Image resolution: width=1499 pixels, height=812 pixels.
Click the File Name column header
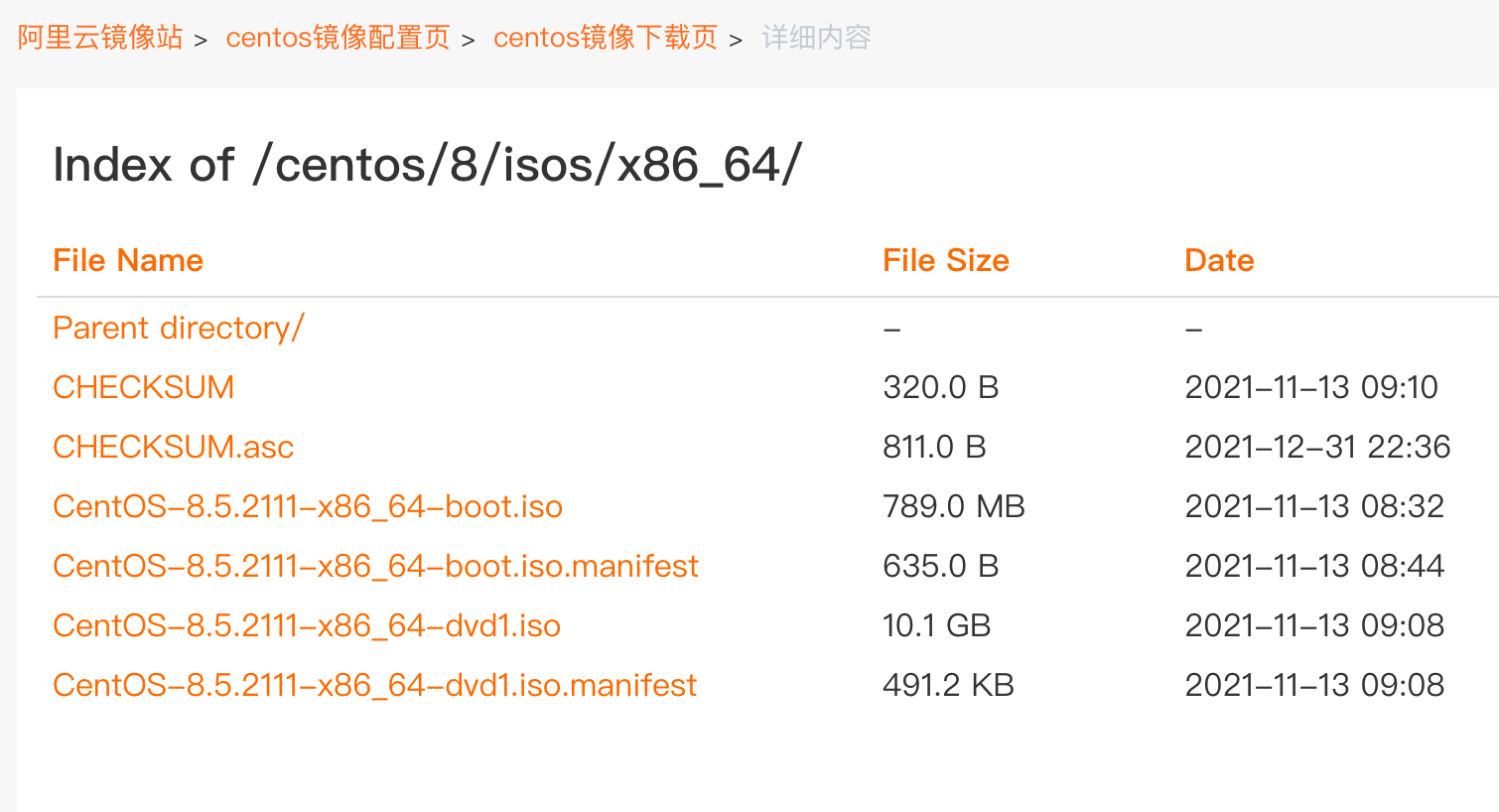pos(127,260)
